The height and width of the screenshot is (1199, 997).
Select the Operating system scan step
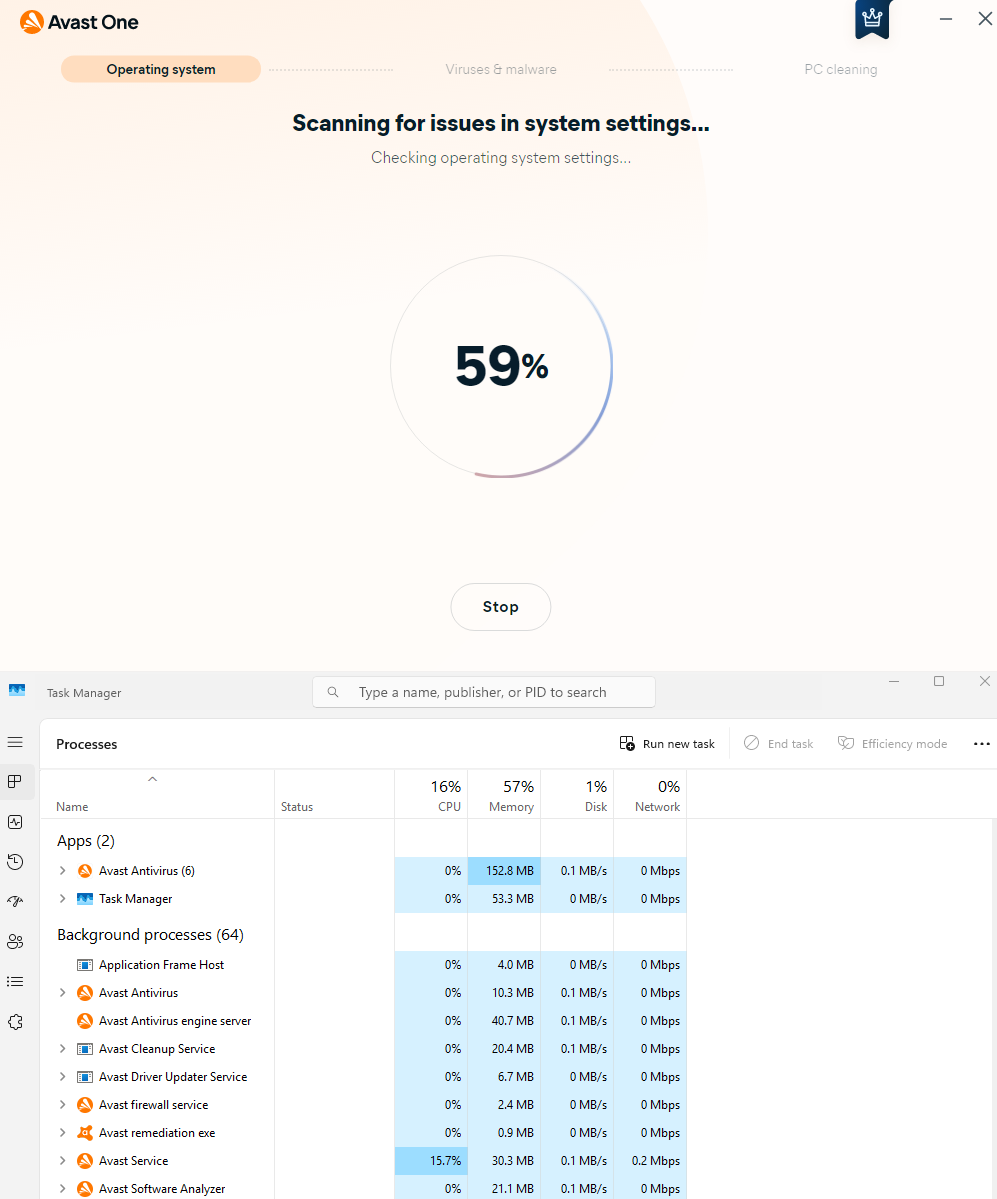(161, 70)
